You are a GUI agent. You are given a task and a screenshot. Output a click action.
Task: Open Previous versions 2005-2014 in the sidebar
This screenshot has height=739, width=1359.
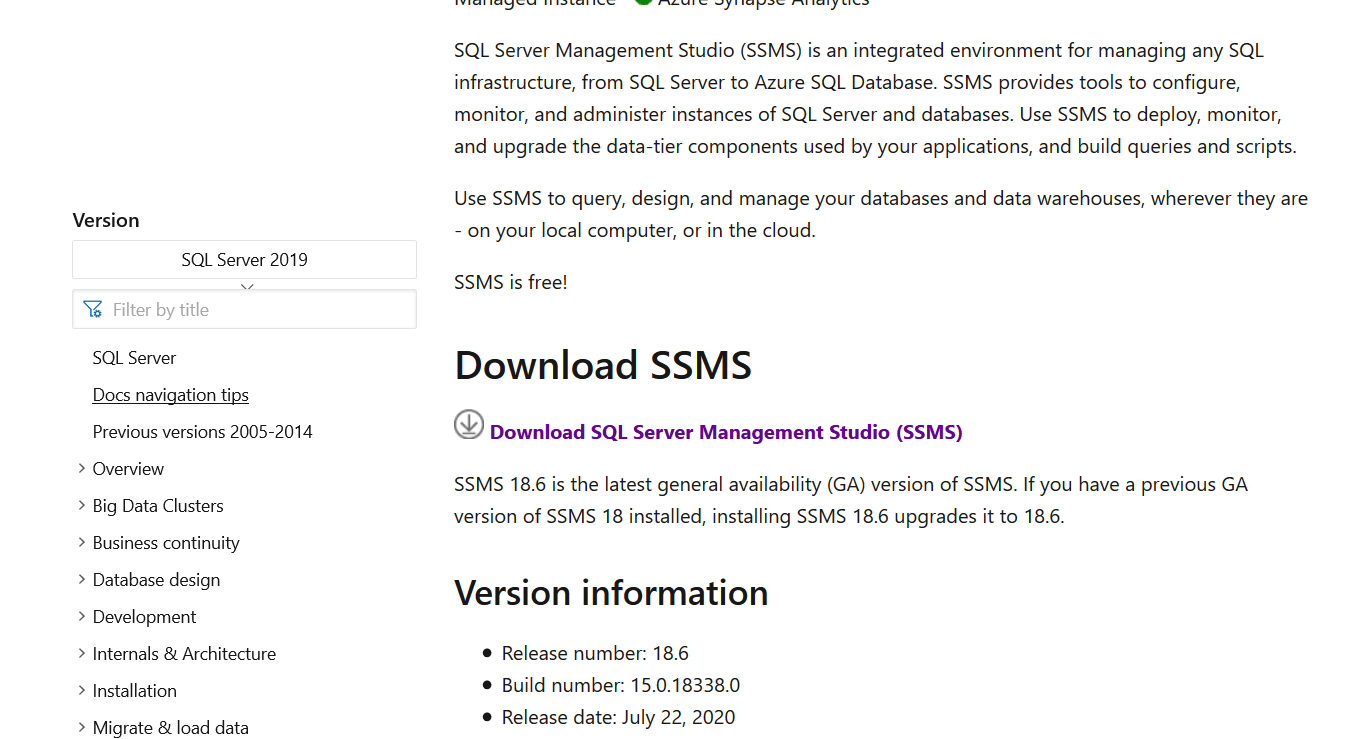(x=203, y=432)
